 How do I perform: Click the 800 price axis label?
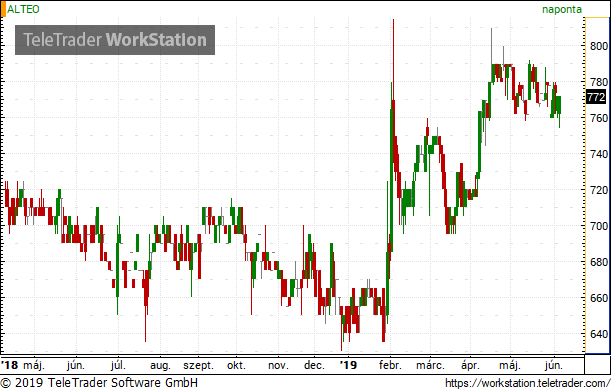point(599,46)
